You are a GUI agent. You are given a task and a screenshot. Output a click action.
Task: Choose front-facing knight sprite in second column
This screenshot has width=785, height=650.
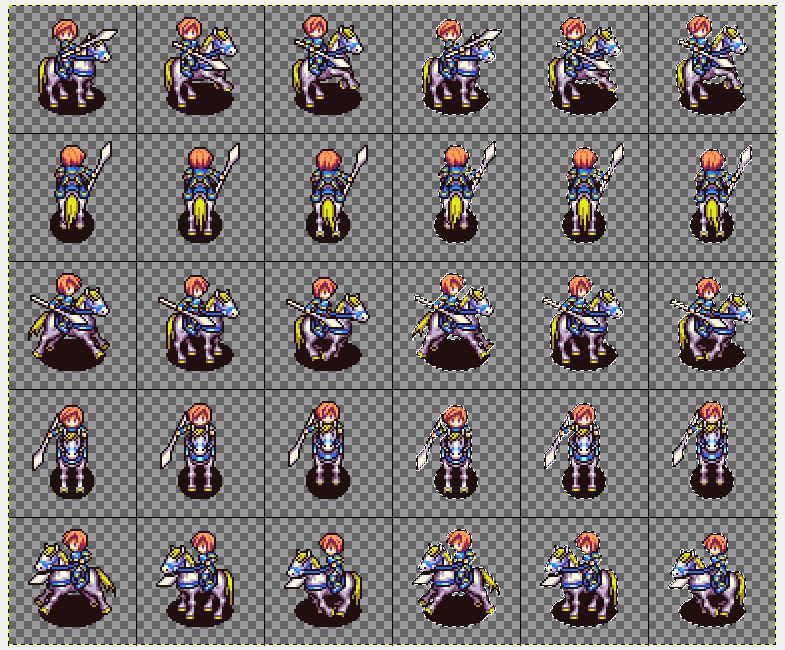click(x=191, y=451)
